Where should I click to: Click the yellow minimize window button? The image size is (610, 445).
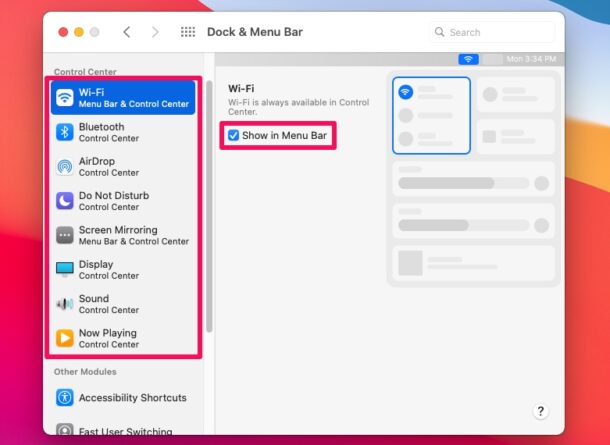79,32
